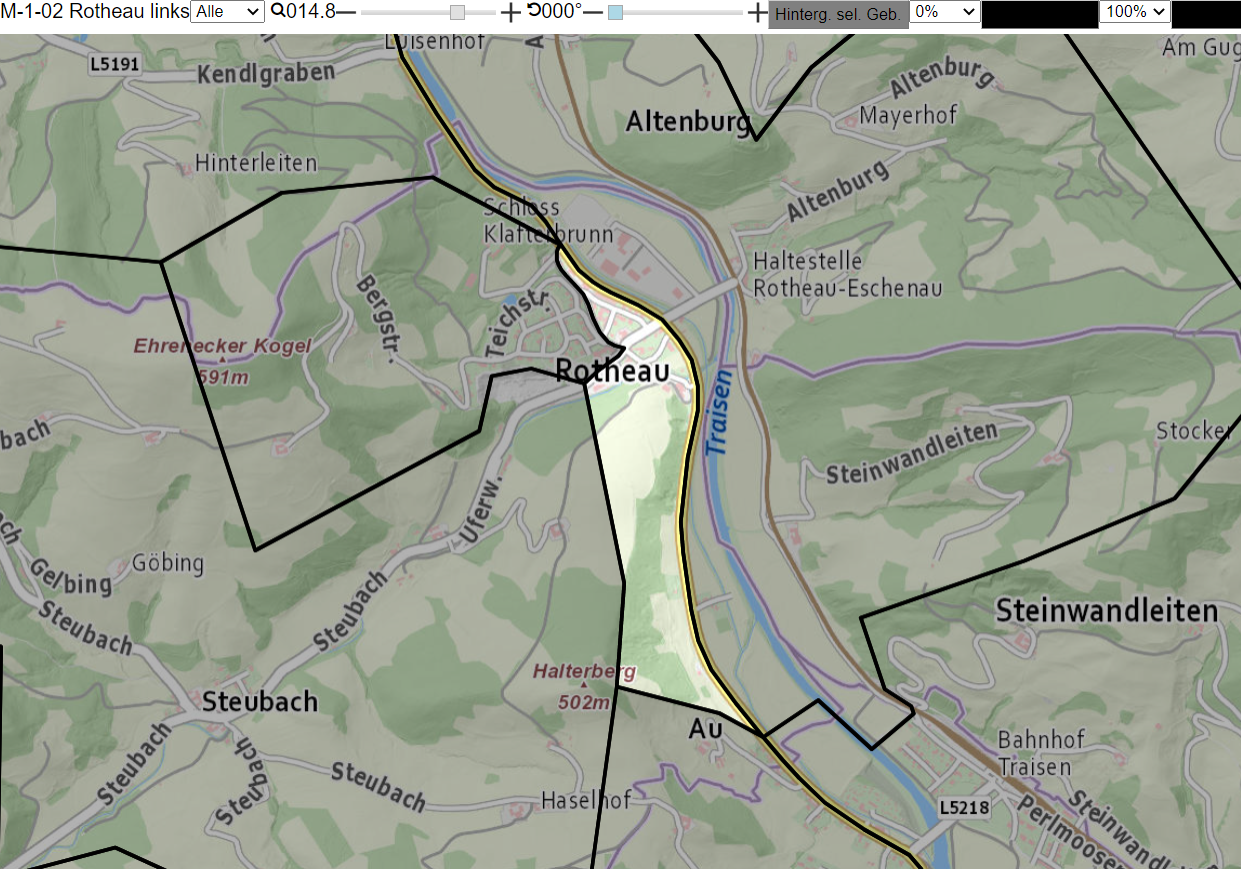The height and width of the screenshot is (869, 1241).
Task: Increase zoom with the plus icon
Action: click(510, 12)
